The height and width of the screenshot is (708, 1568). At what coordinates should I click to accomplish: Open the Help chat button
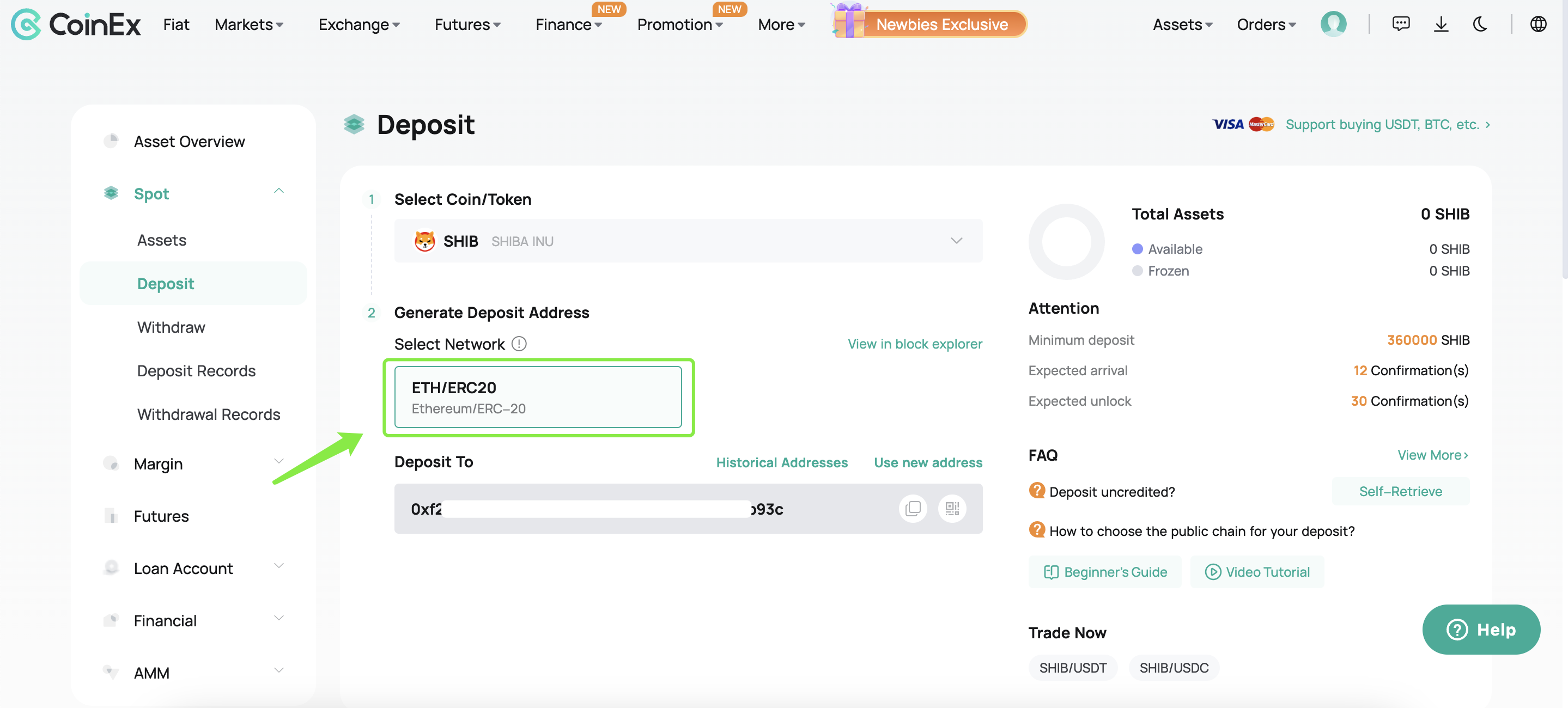(x=1481, y=630)
